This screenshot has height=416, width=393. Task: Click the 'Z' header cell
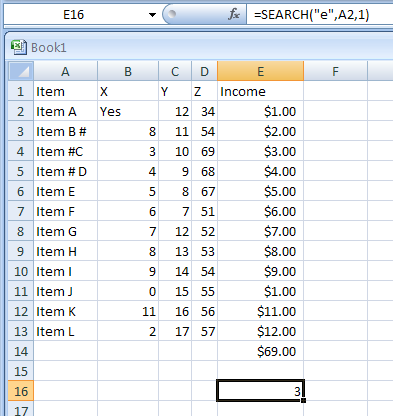coord(204,91)
